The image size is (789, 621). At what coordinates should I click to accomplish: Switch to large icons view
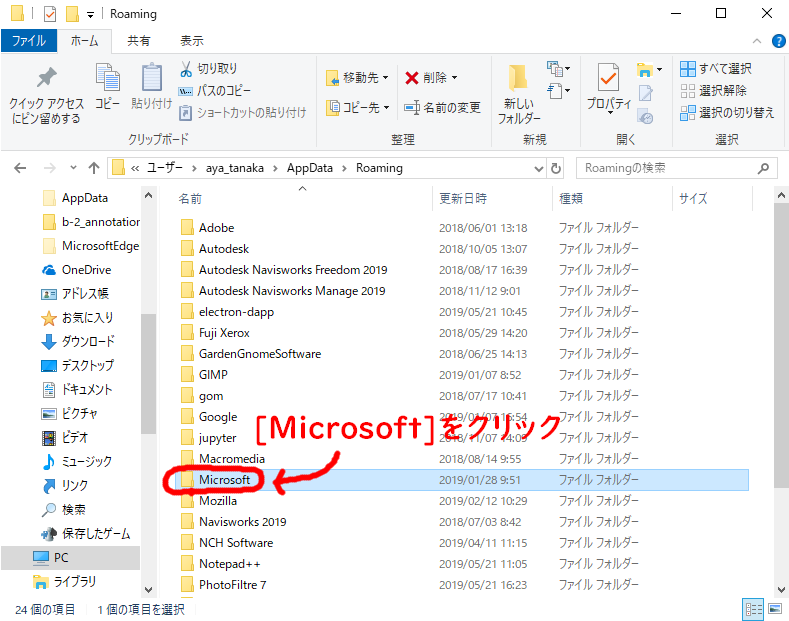click(775, 609)
